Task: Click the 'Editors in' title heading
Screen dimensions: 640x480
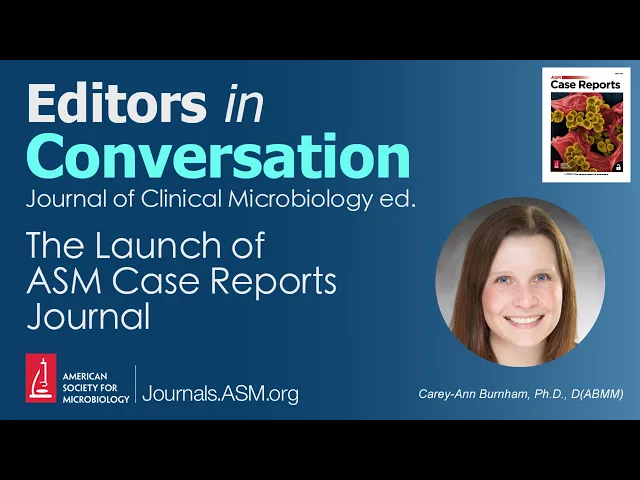Action: 145,103
